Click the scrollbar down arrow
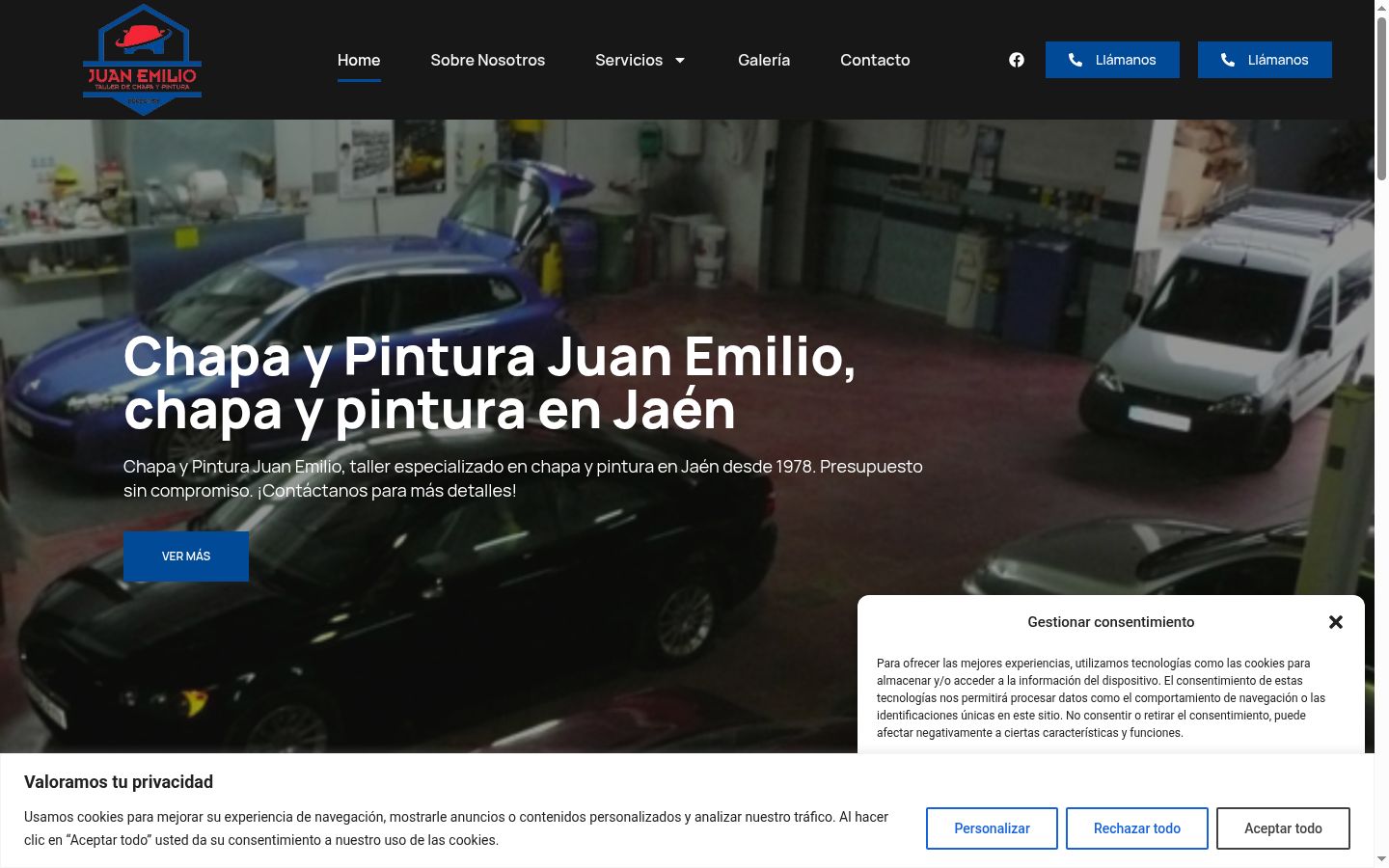This screenshot has width=1389, height=868. point(1381,859)
